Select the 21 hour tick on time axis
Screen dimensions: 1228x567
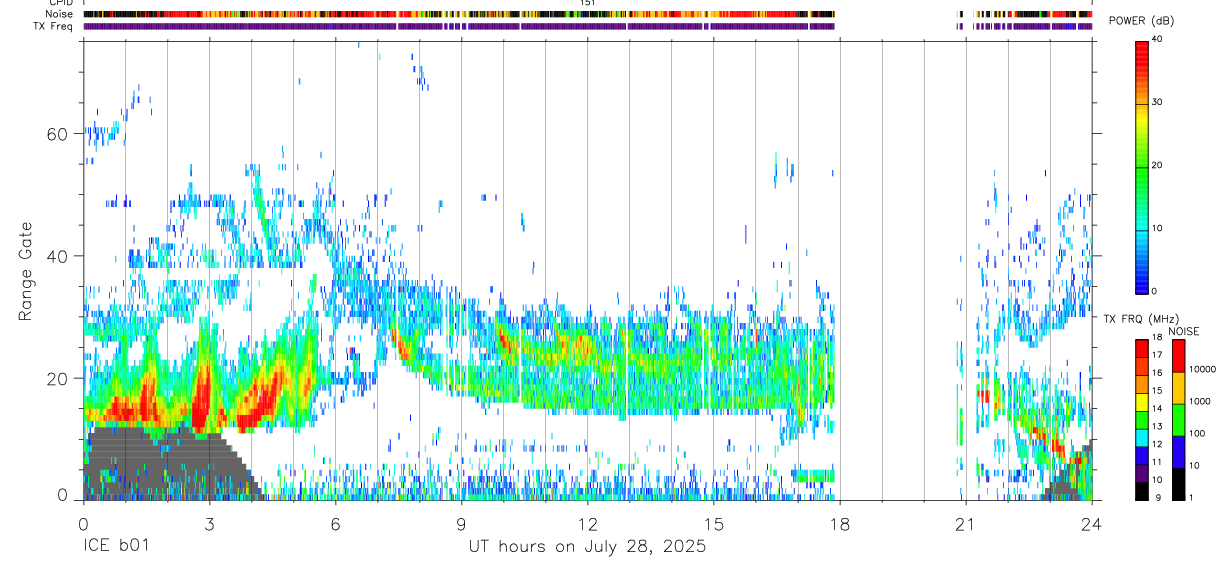coord(966,523)
